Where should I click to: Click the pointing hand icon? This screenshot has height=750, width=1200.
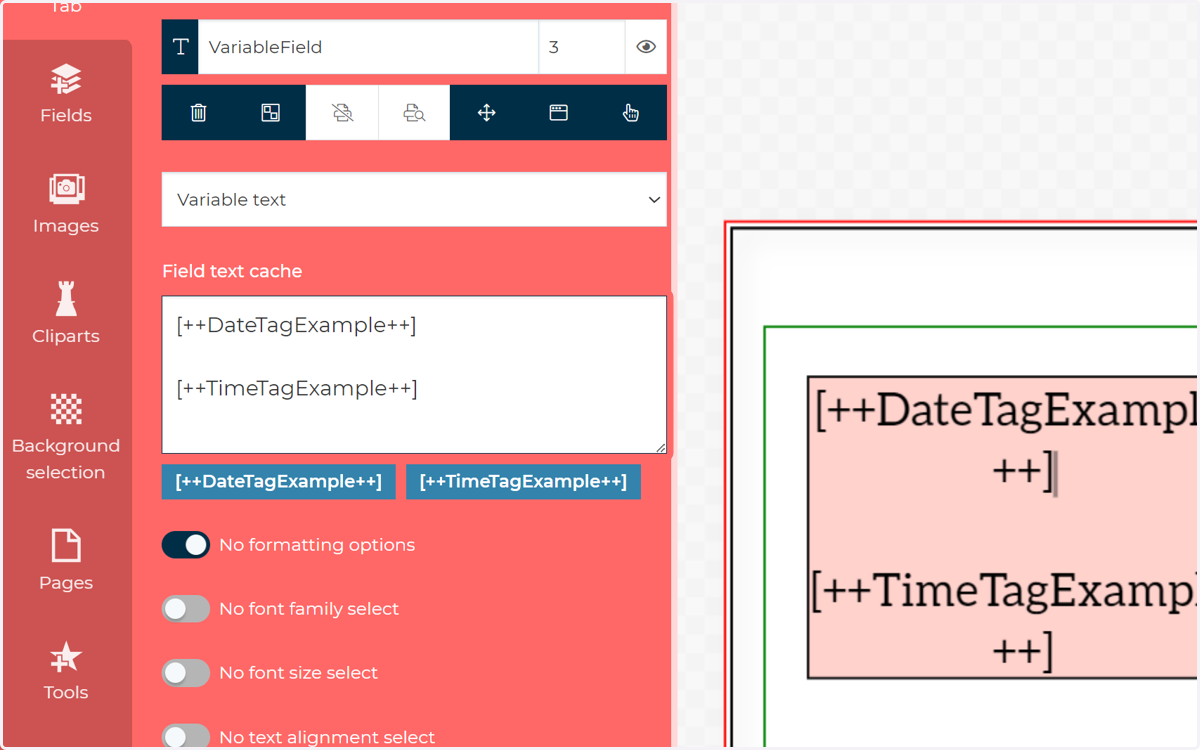pos(630,113)
